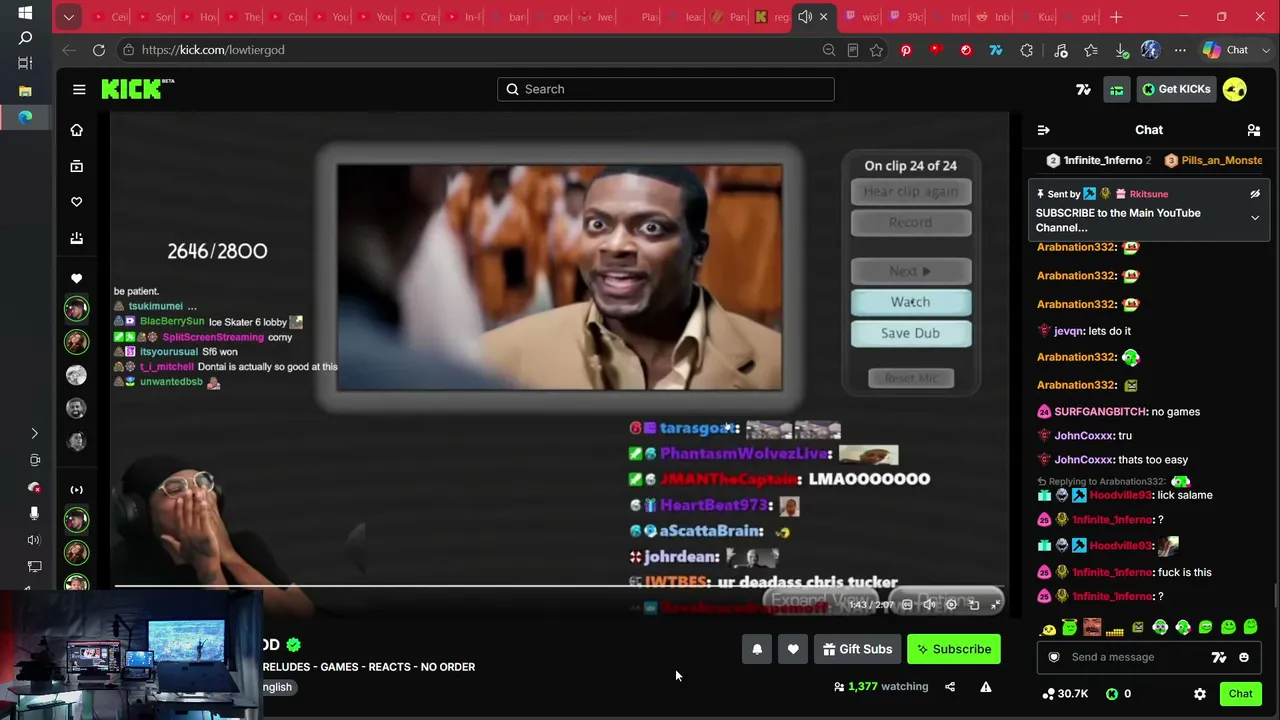The height and width of the screenshot is (720, 1280).
Task: Seek along the video progress bar
Action: click(x=559, y=587)
